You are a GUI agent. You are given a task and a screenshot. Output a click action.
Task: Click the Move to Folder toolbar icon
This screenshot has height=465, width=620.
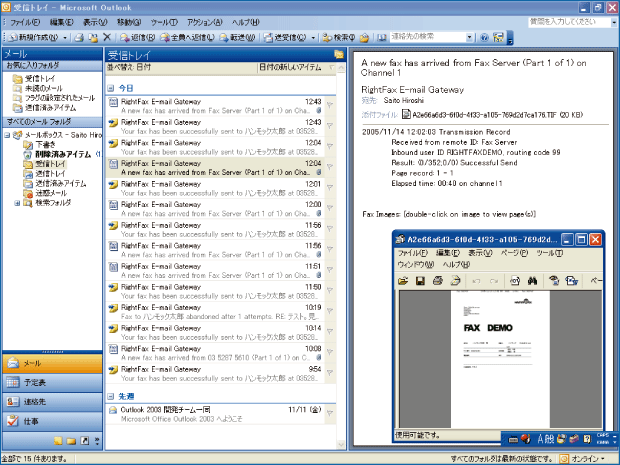point(93,38)
